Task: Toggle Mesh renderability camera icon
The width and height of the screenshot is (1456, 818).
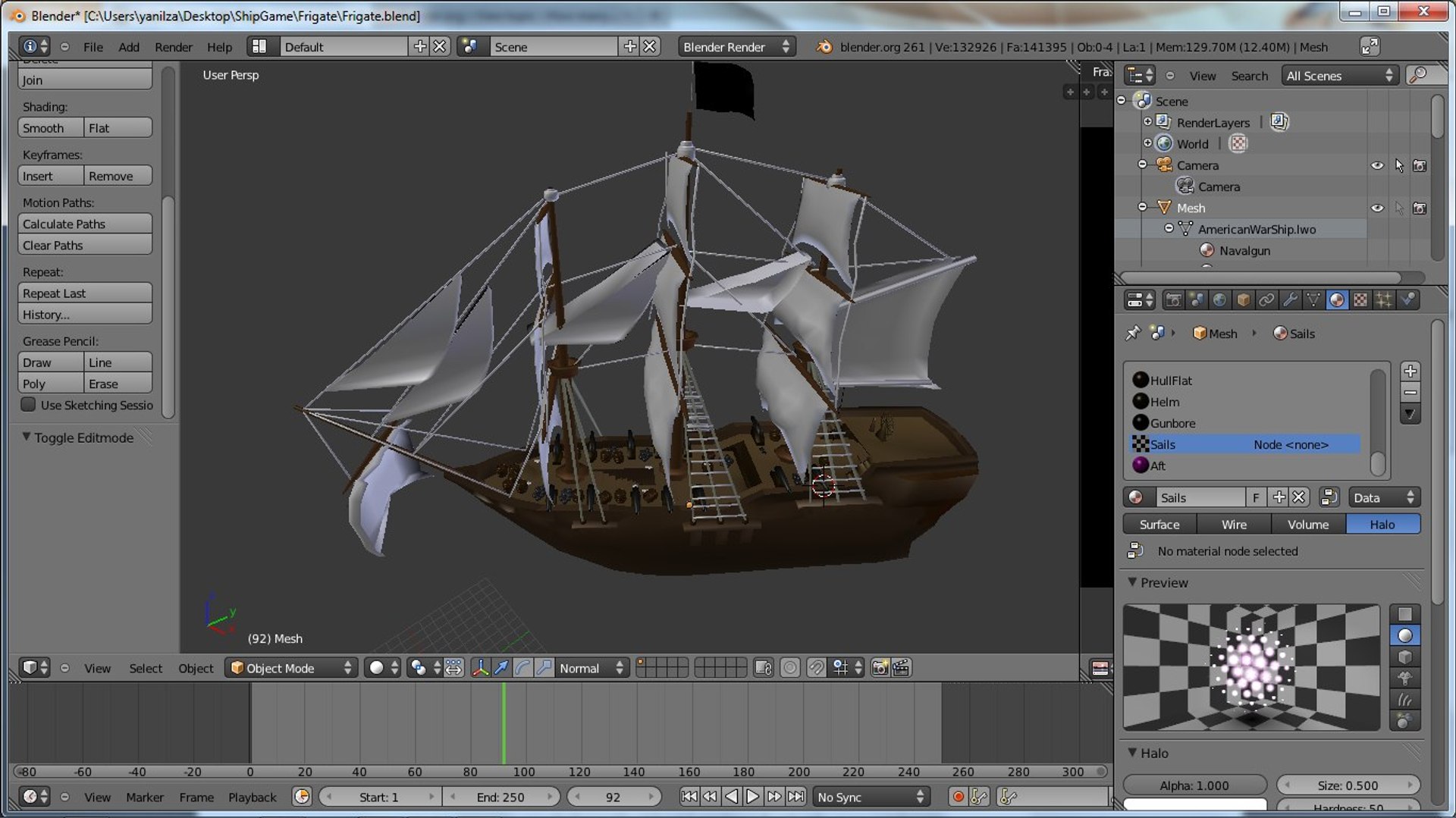Action: (1420, 208)
